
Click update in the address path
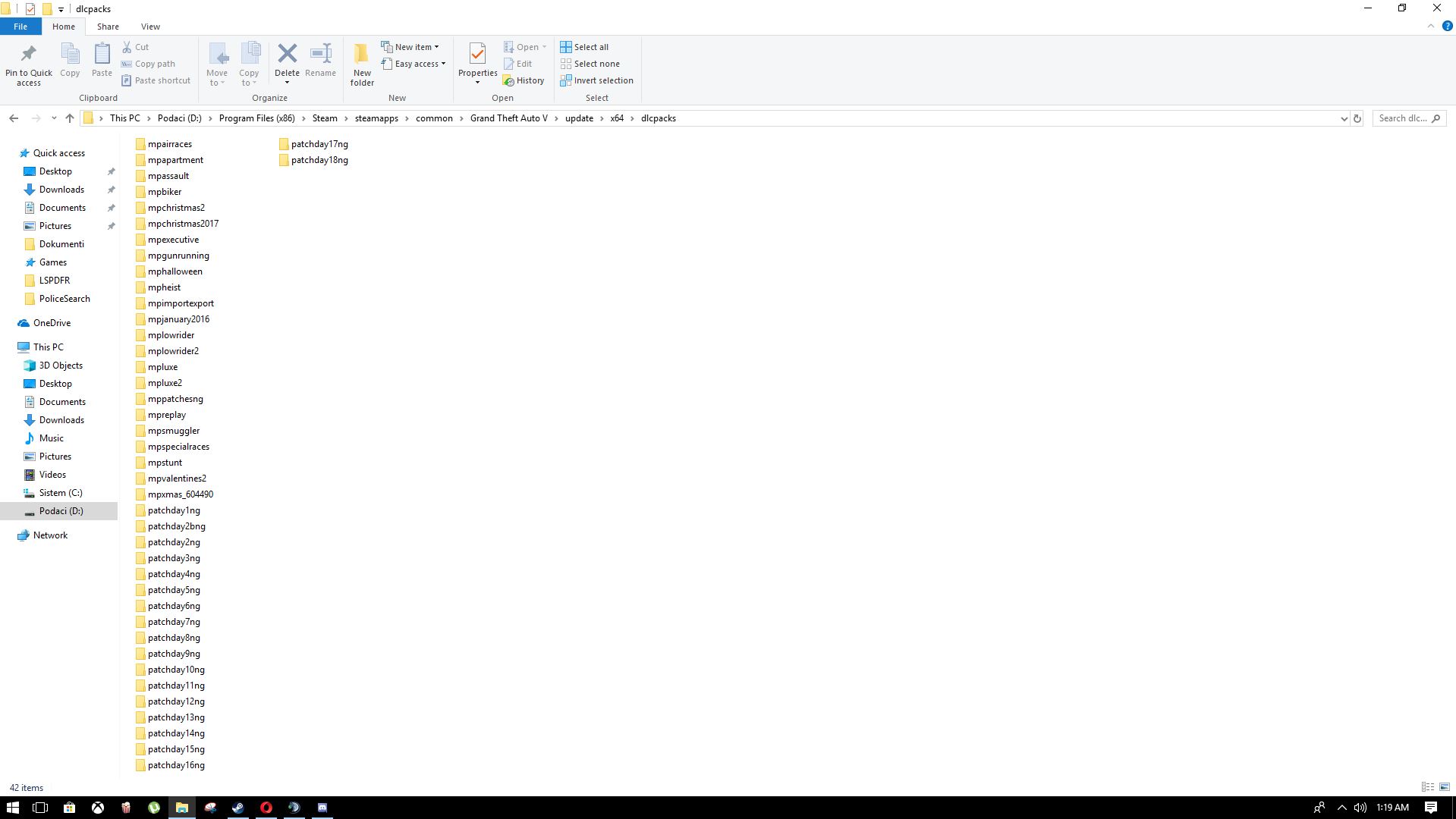[x=579, y=118]
